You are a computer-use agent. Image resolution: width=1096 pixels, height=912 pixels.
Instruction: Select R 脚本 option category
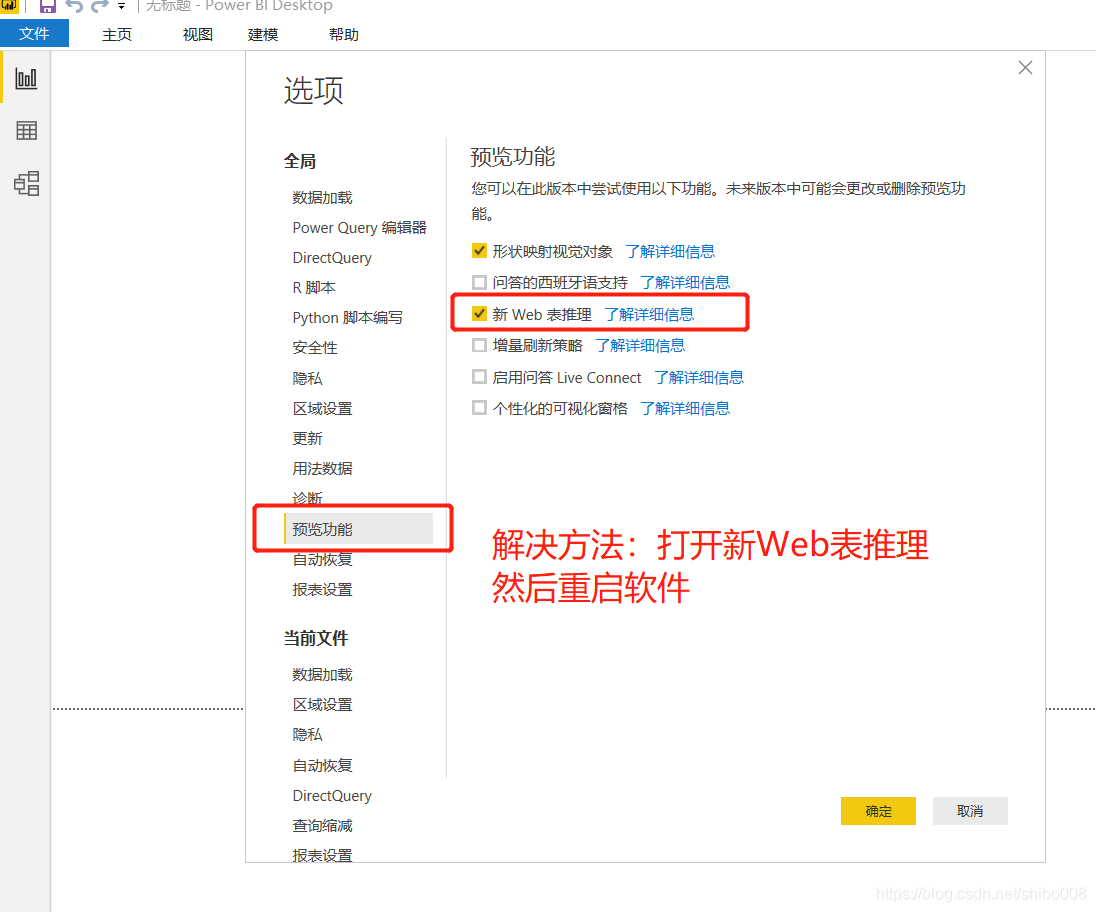tap(314, 288)
